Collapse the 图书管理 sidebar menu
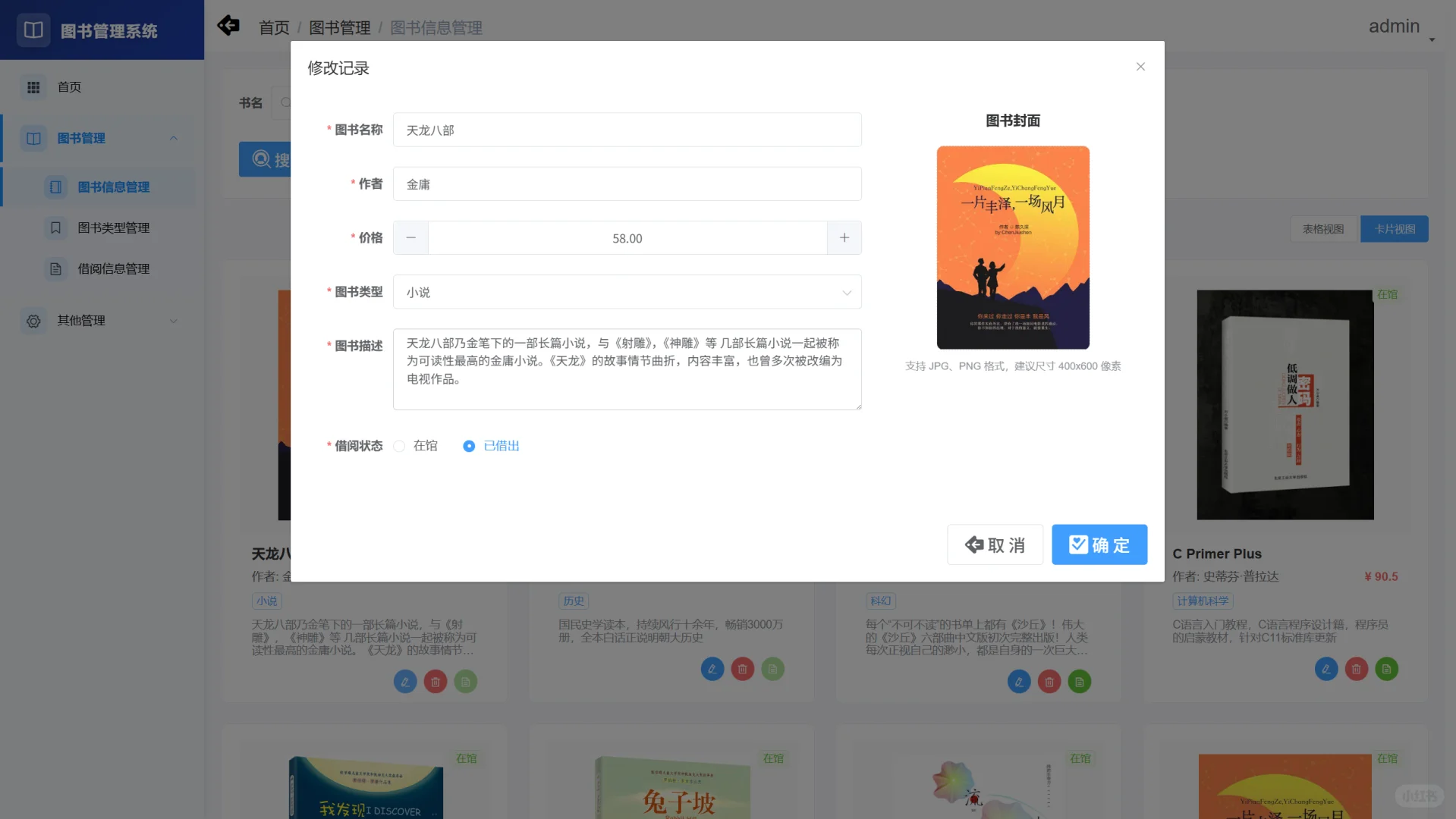The image size is (1456, 819). coord(174,138)
